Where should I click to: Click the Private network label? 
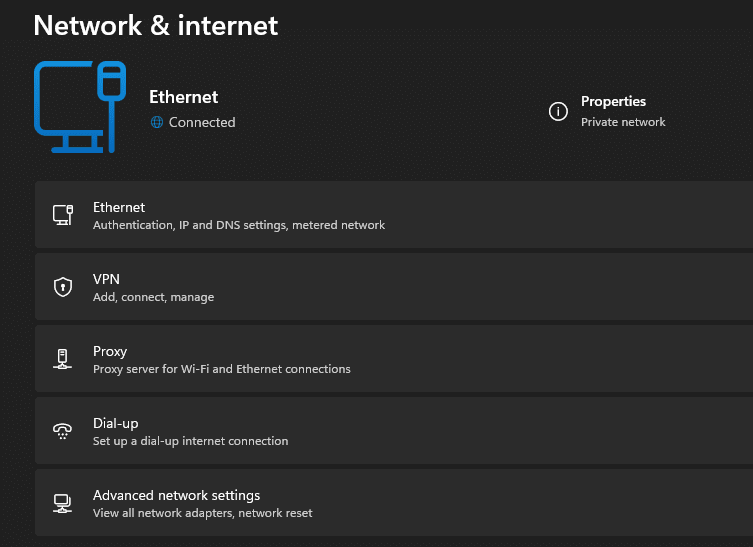[623, 122]
